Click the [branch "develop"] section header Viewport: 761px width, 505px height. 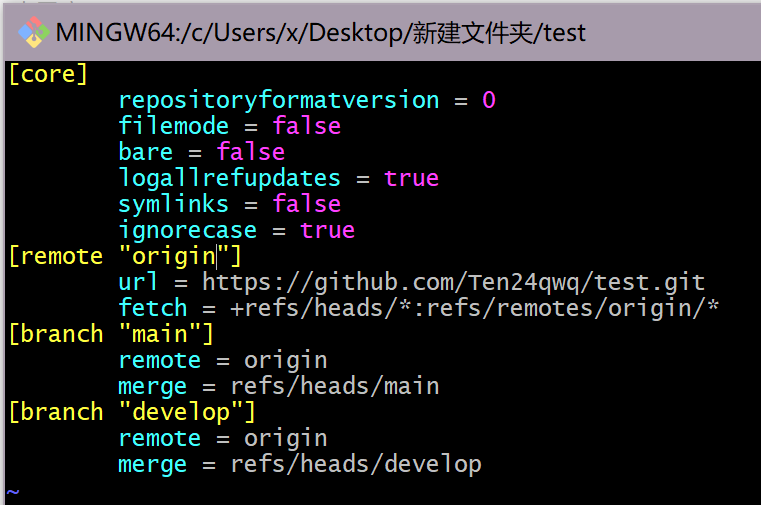(x=132, y=412)
